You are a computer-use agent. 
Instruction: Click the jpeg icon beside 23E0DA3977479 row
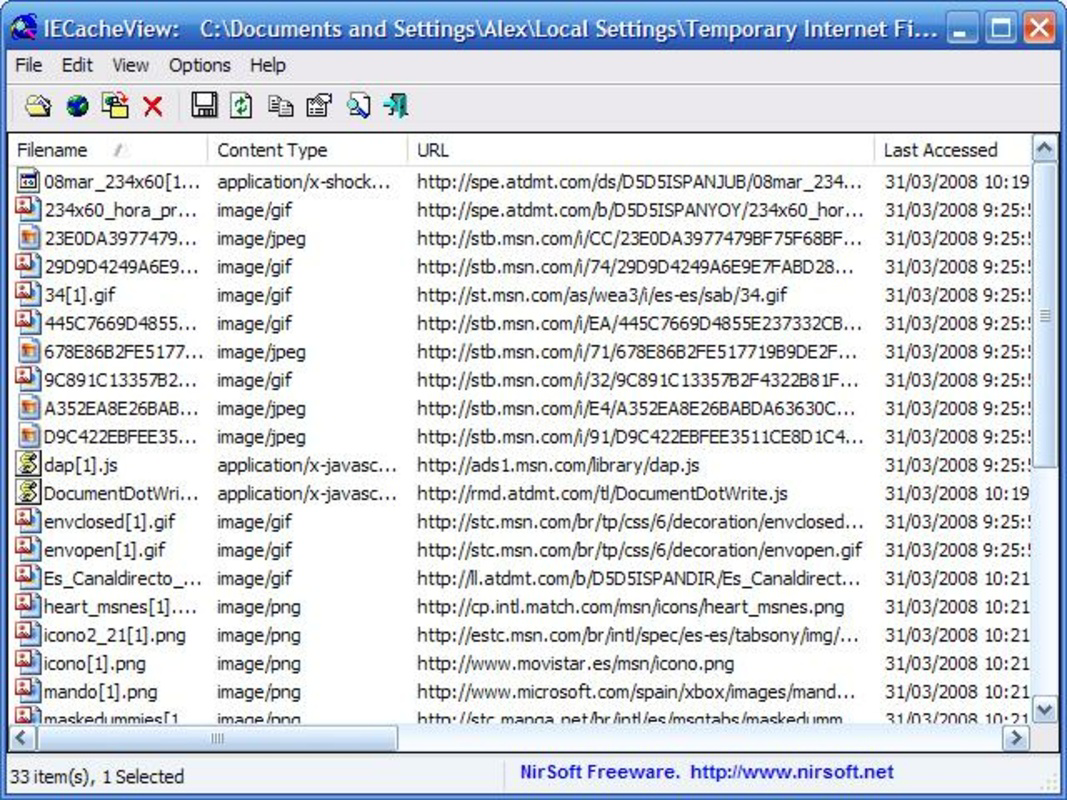click(x=27, y=237)
